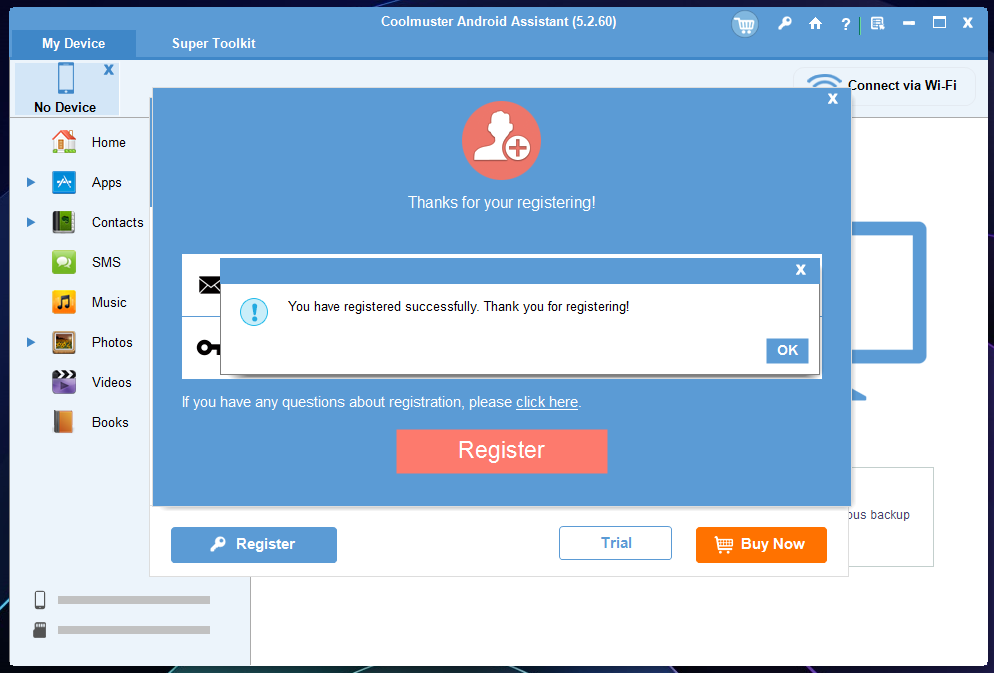Click the envelope email field icon
The image size is (994, 673).
coord(209,285)
